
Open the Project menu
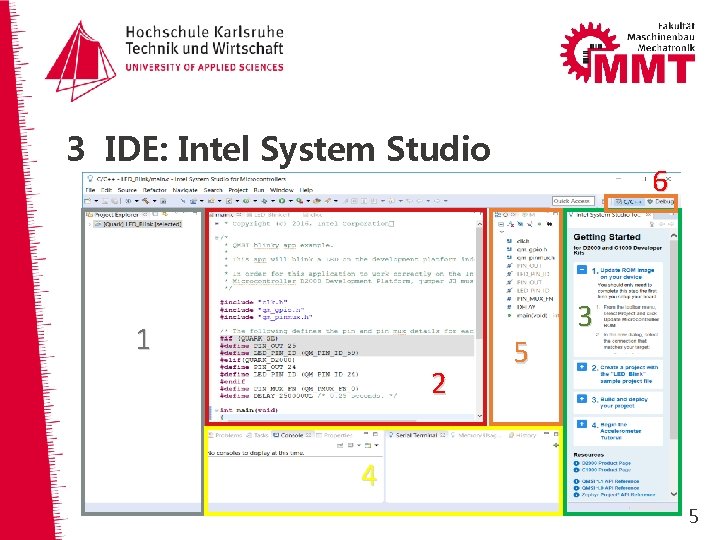pyautogui.click(x=238, y=190)
